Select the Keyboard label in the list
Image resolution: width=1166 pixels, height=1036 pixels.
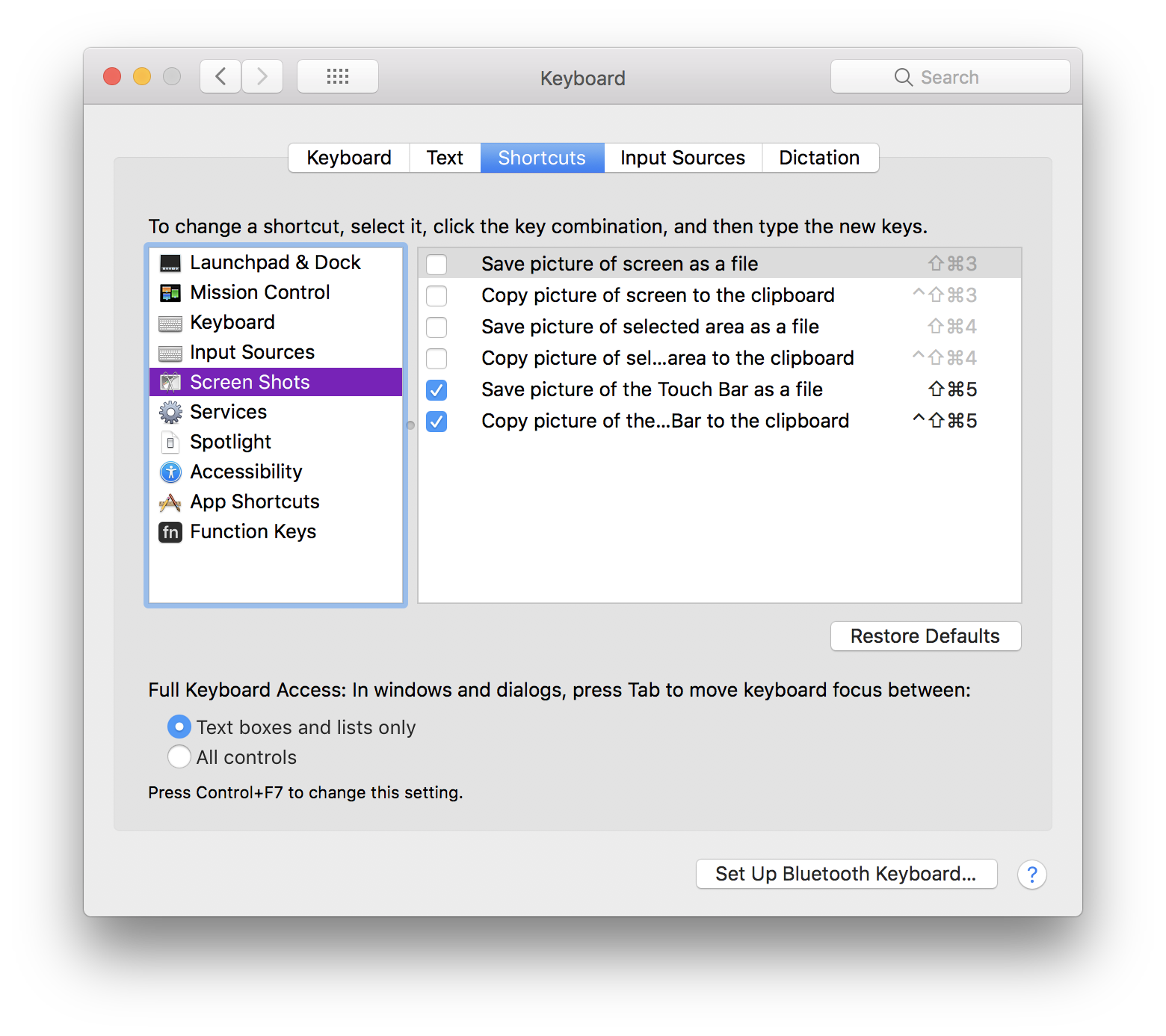click(232, 322)
